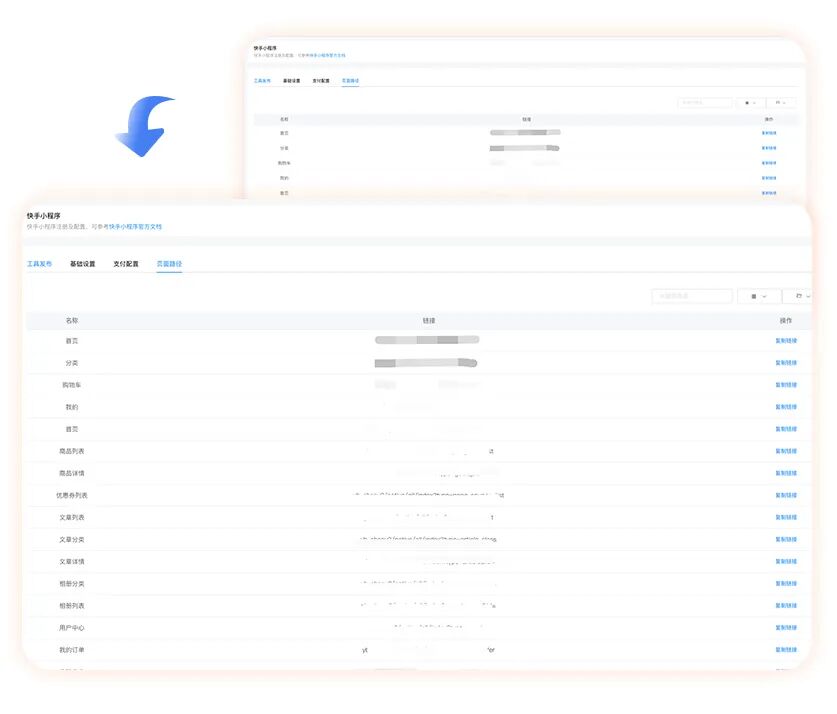Open 支付配置 tab in front window

click(126, 264)
